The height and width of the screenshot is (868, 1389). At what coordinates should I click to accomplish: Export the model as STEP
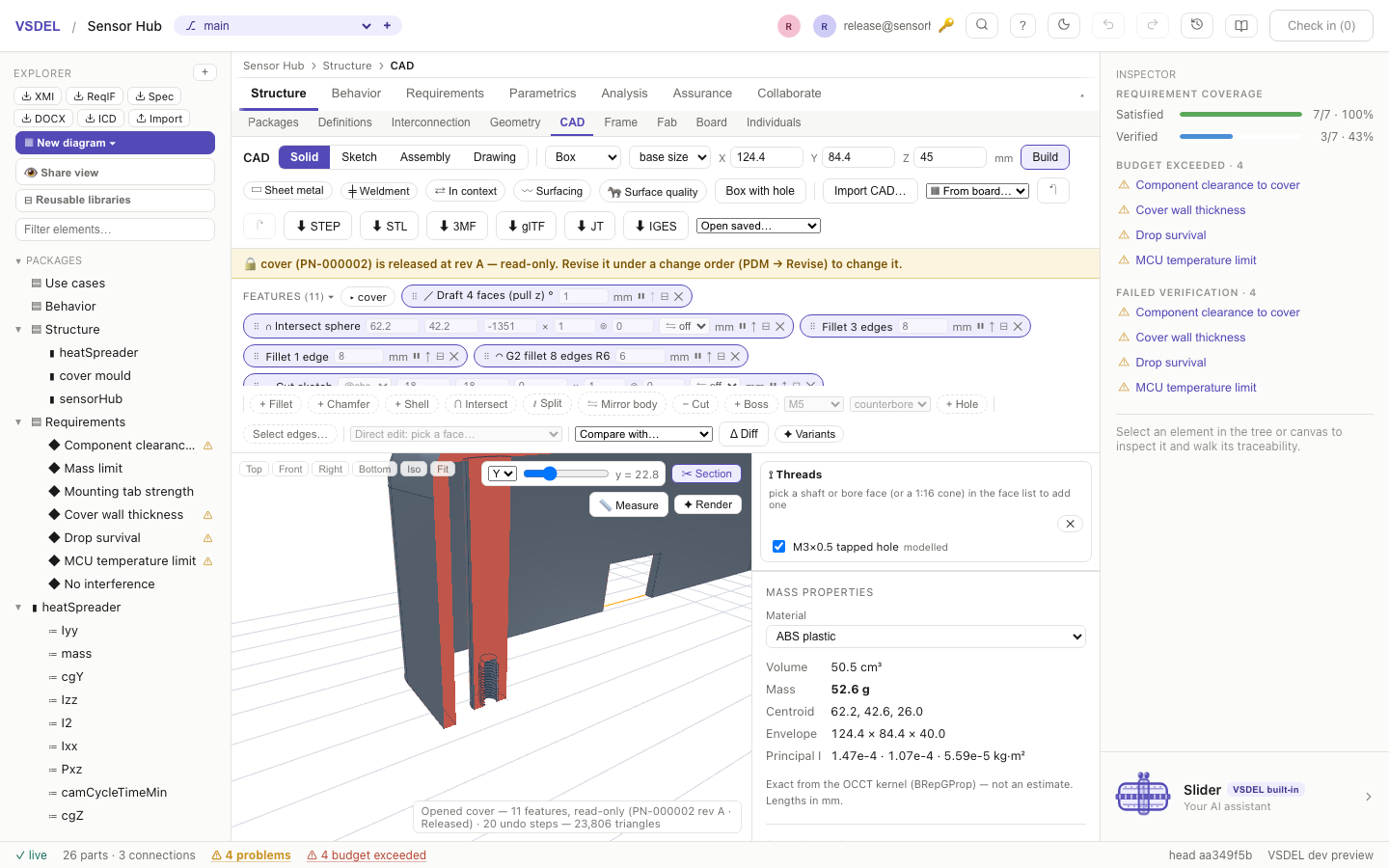318,226
